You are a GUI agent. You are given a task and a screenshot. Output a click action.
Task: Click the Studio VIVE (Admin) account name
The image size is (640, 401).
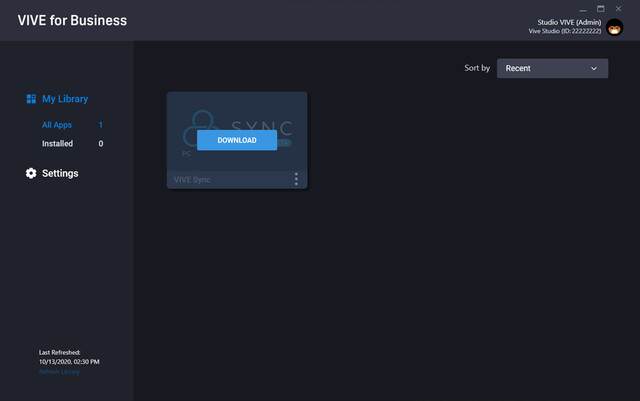click(x=569, y=22)
